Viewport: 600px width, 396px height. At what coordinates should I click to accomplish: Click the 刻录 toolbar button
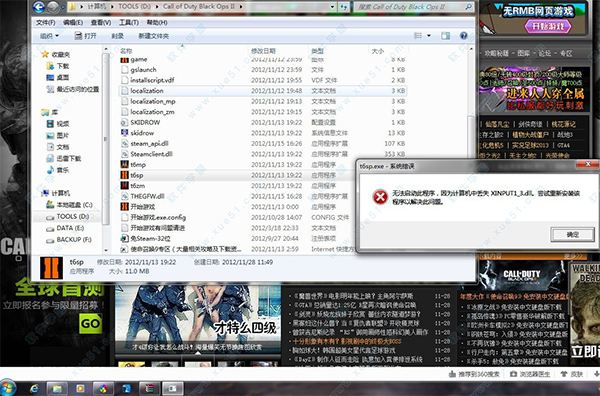[x=117, y=36]
